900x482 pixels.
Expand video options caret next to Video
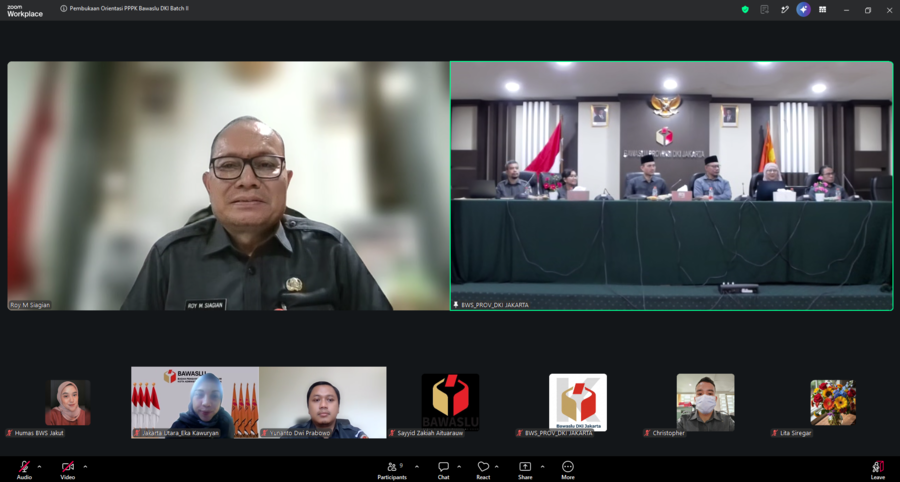[x=85, y=467]
